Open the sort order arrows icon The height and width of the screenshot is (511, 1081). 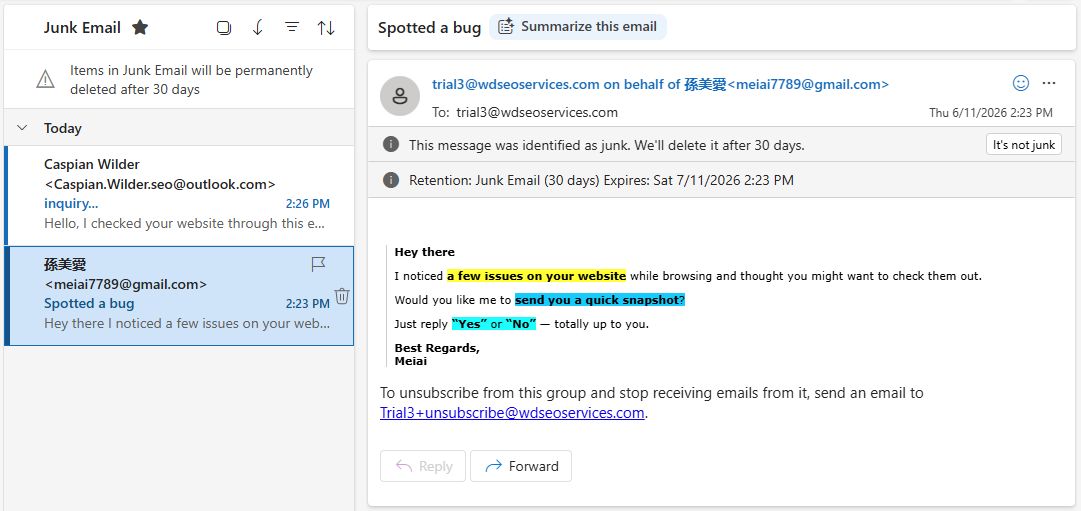[x=326, y=28]
